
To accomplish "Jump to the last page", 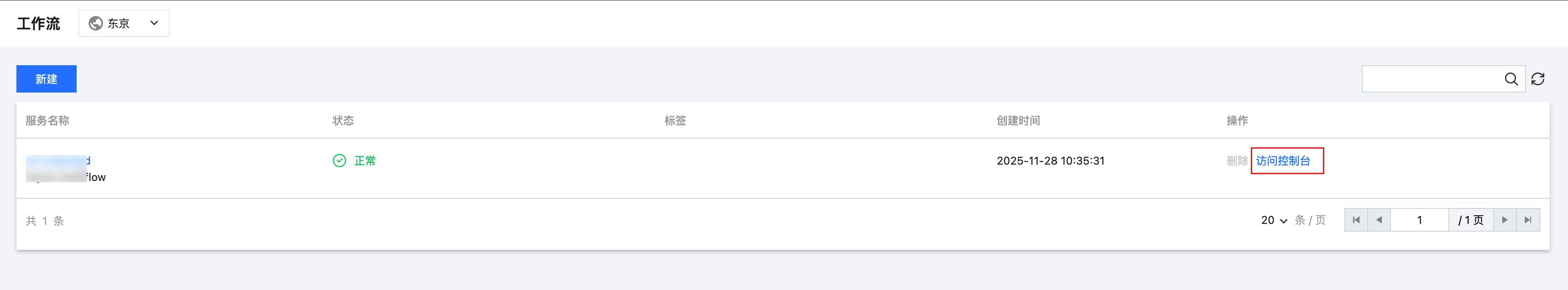I will click(x=1528, y=220).
